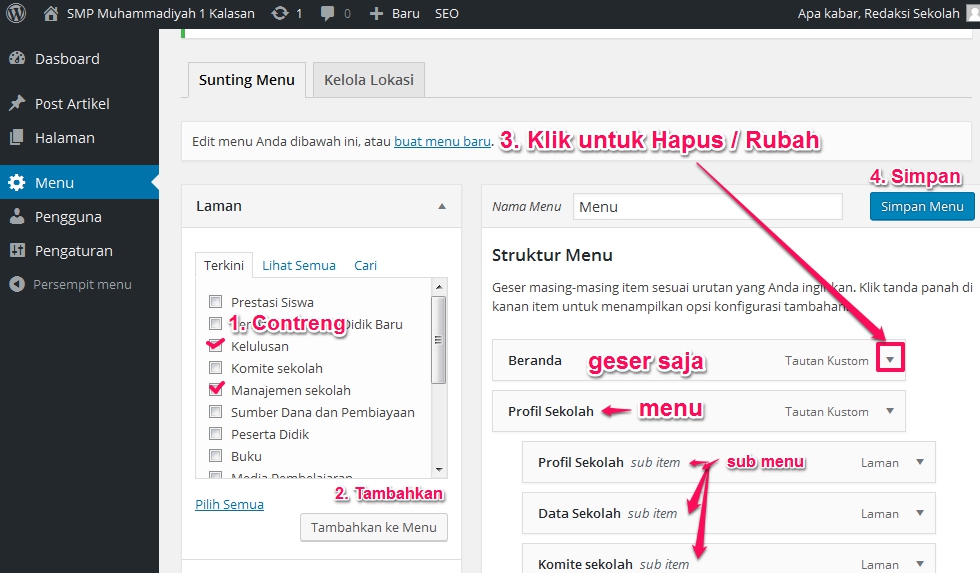Switch to the Kelola Lokasi tab
The width and height of the screenshot is (980, 573).
coord(368,80)
